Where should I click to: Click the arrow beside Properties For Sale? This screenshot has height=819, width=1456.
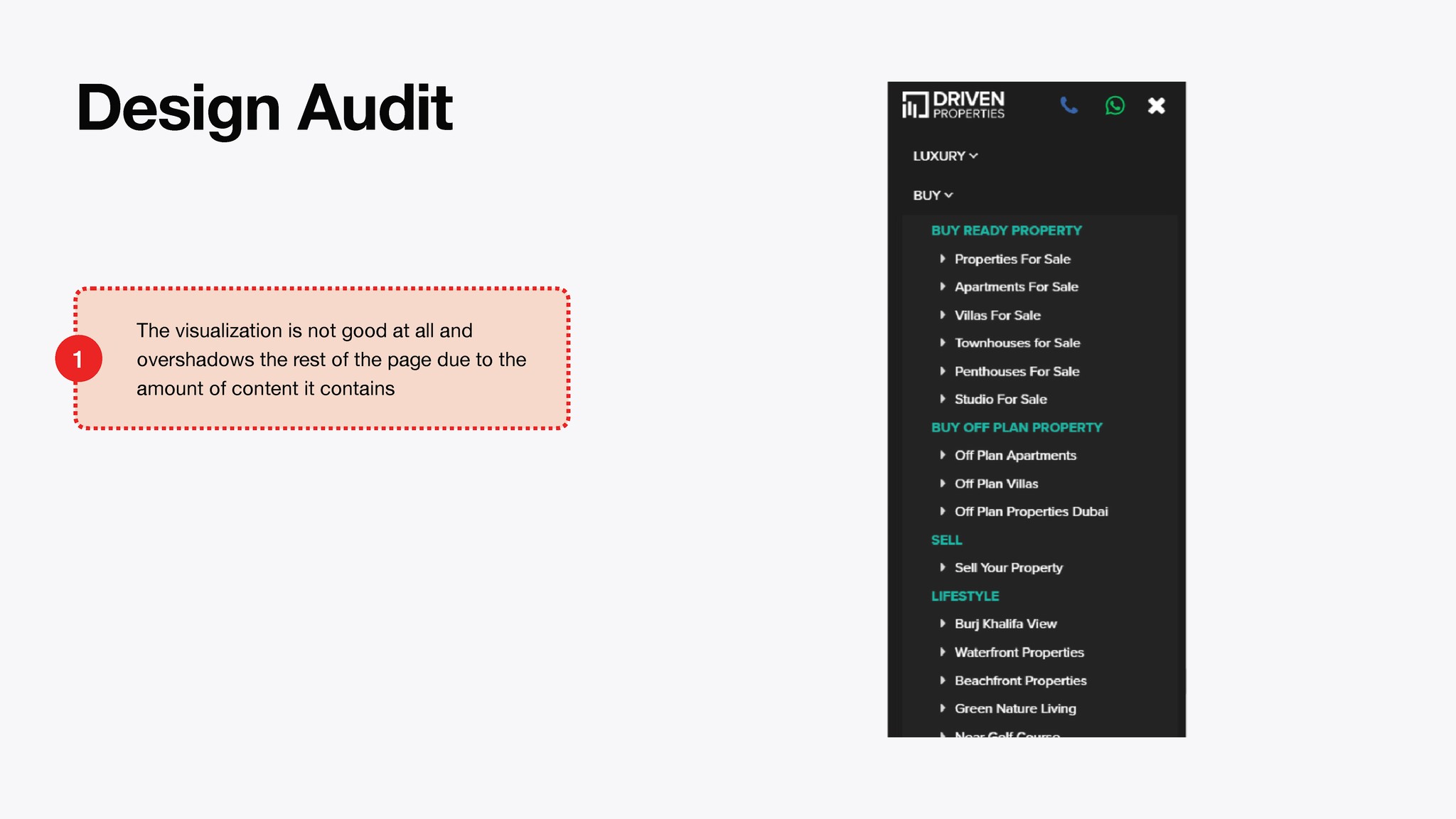point(943,259)
